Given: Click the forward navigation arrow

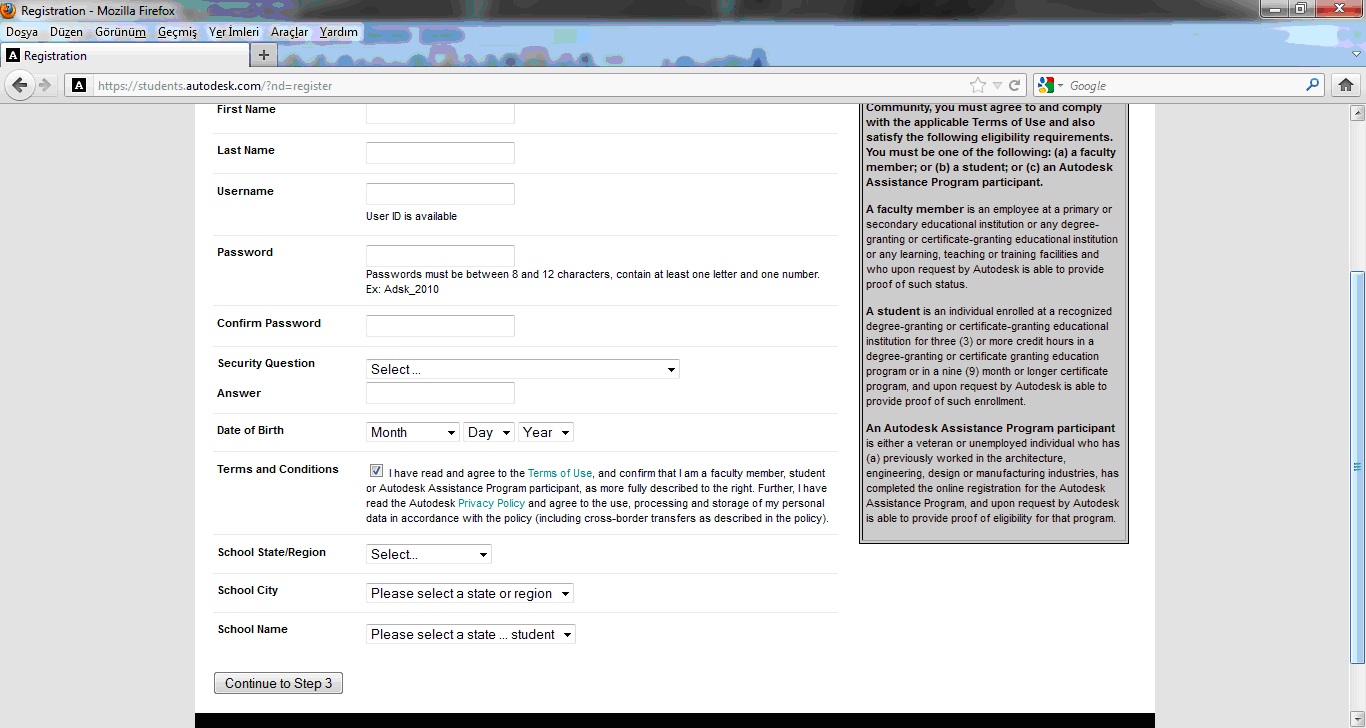Looking at the screenshot, I should click(45, 85).
